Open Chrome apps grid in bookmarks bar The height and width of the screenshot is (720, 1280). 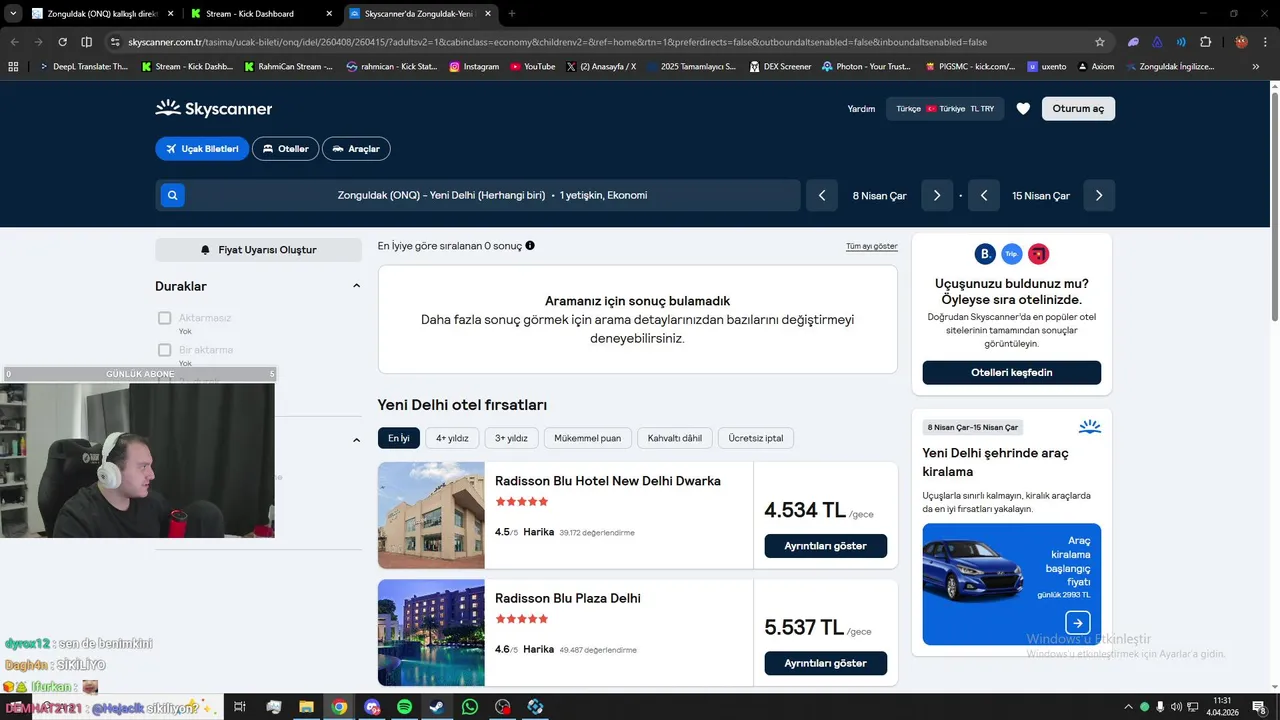(x=13, y=66)
